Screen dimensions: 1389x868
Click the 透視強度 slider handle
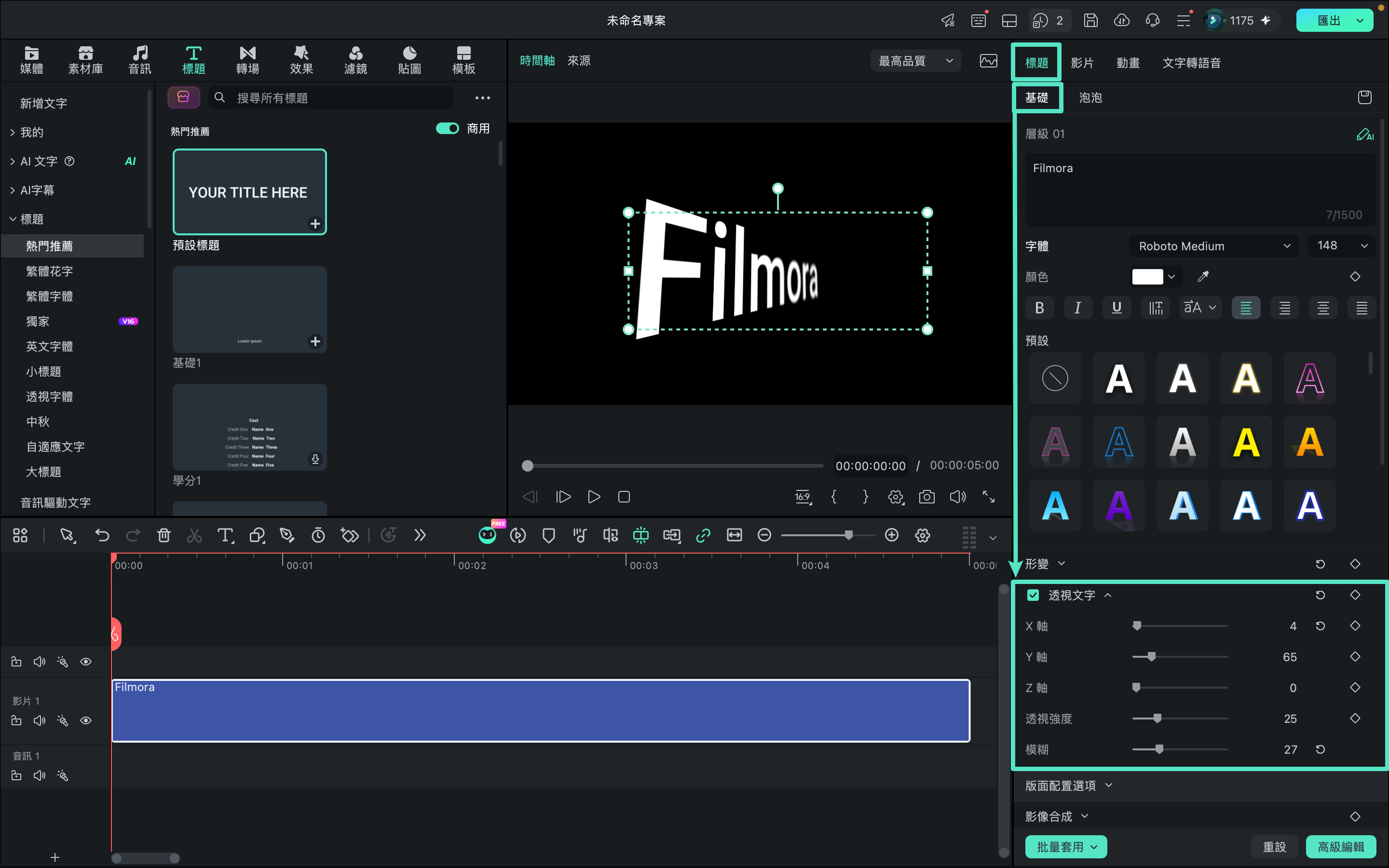(x=1157, y=718)
